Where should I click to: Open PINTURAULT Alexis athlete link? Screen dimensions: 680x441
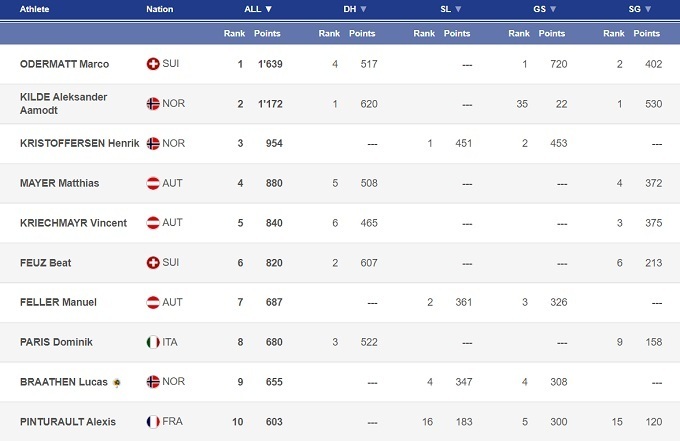click(x=67, y=422)
